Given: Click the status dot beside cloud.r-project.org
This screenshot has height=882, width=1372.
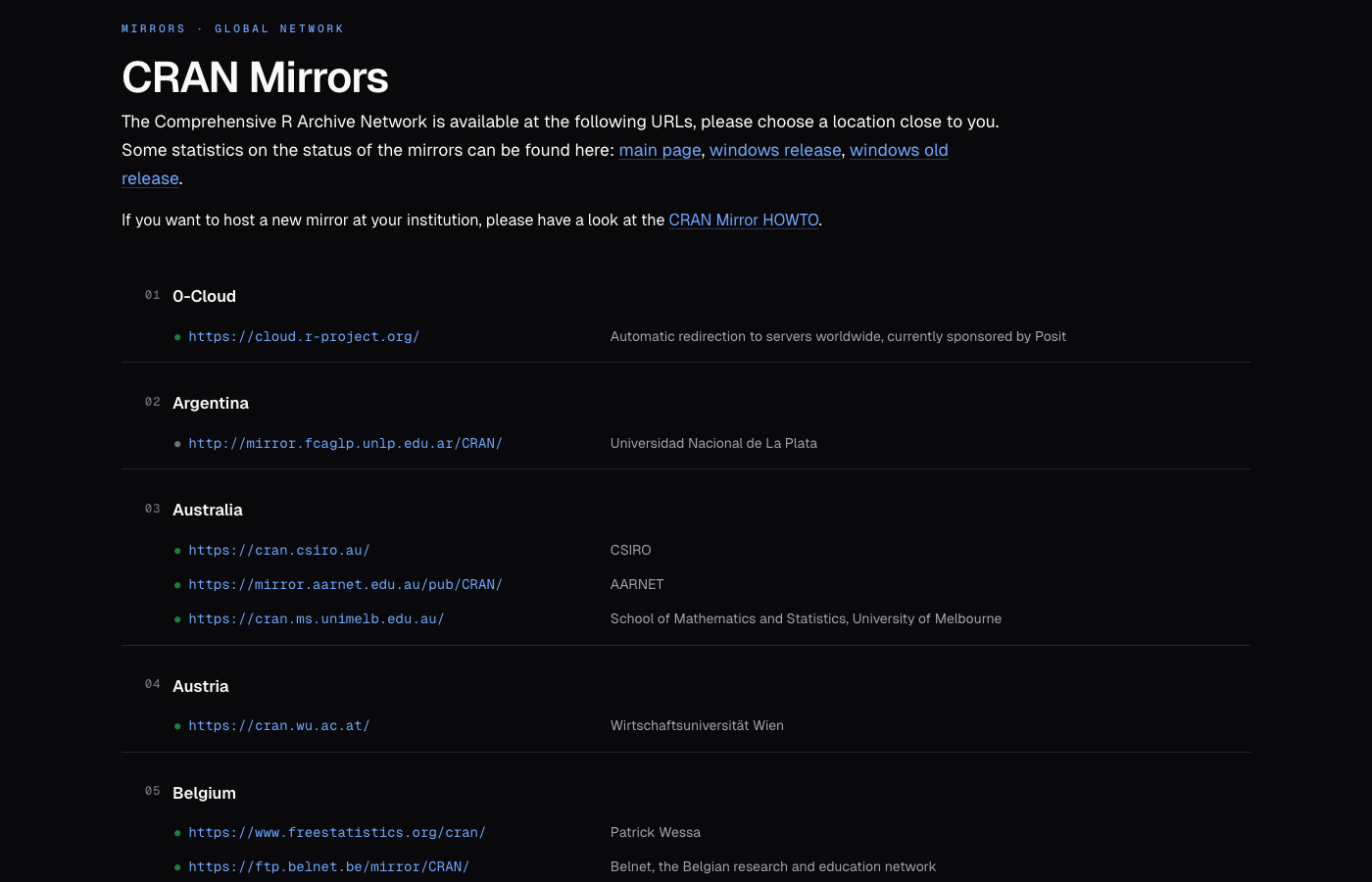Looking at the screenshot, I should [177, 337].
